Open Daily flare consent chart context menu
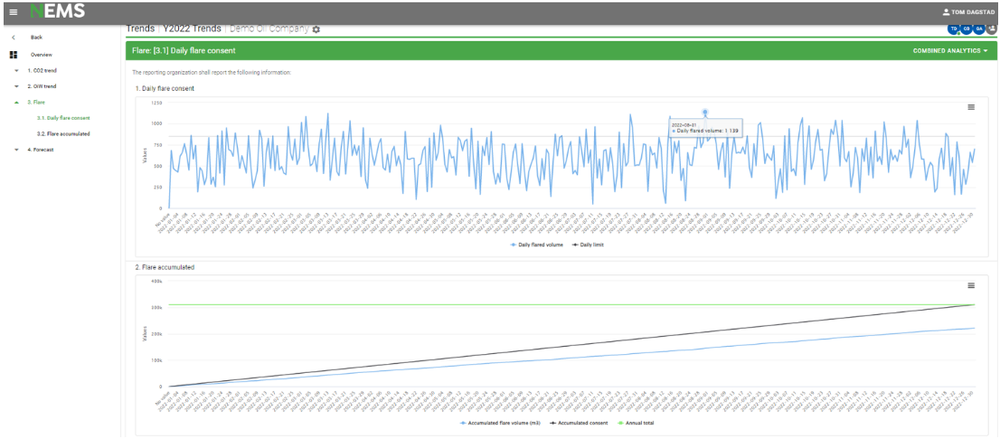The width and height of the screenshot is (1000, 444). click(971, 107)
